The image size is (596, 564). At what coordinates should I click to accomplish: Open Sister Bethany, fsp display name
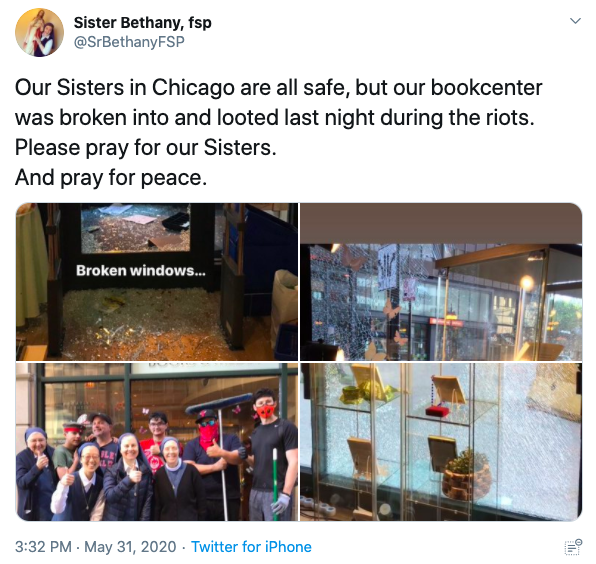coord(143,22)
